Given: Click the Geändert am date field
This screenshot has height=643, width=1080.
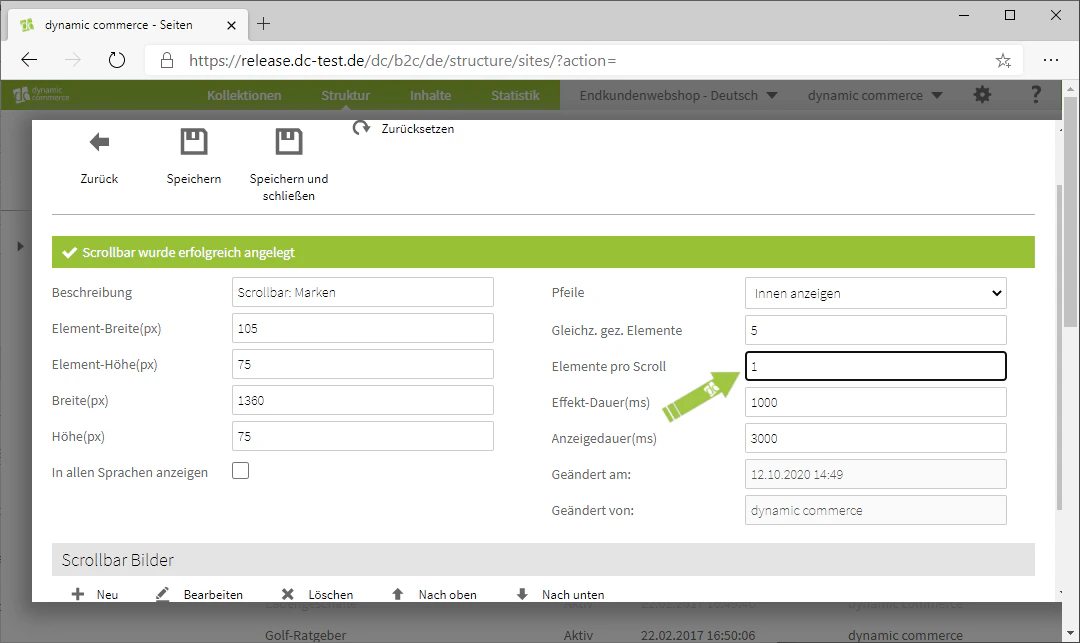Looking at the screenshot, I should coord(875,474).
